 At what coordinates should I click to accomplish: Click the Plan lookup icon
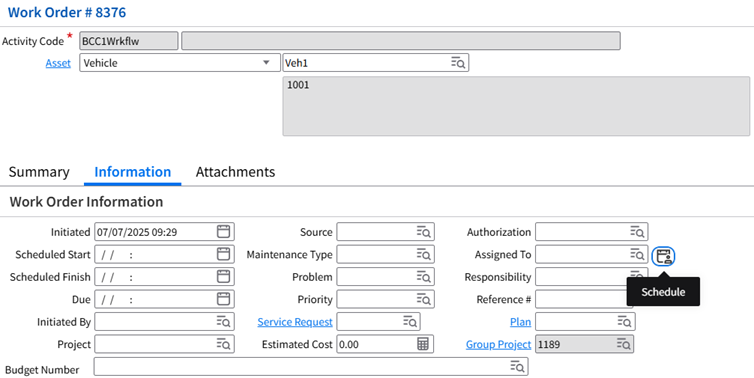624,322
